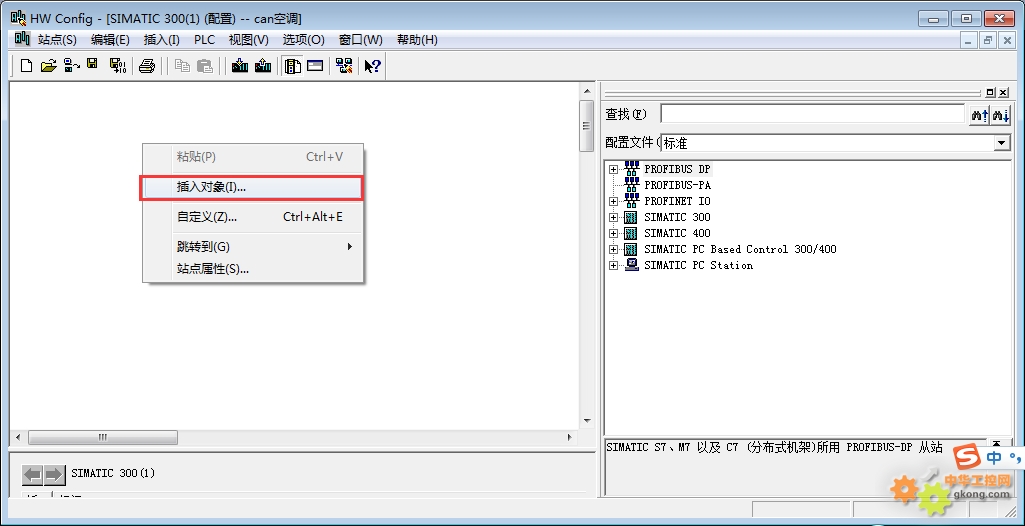This screenshot has width=1025, height=526.
Task: Open the 帮助(H) menu
Action: tap(417, 40)
